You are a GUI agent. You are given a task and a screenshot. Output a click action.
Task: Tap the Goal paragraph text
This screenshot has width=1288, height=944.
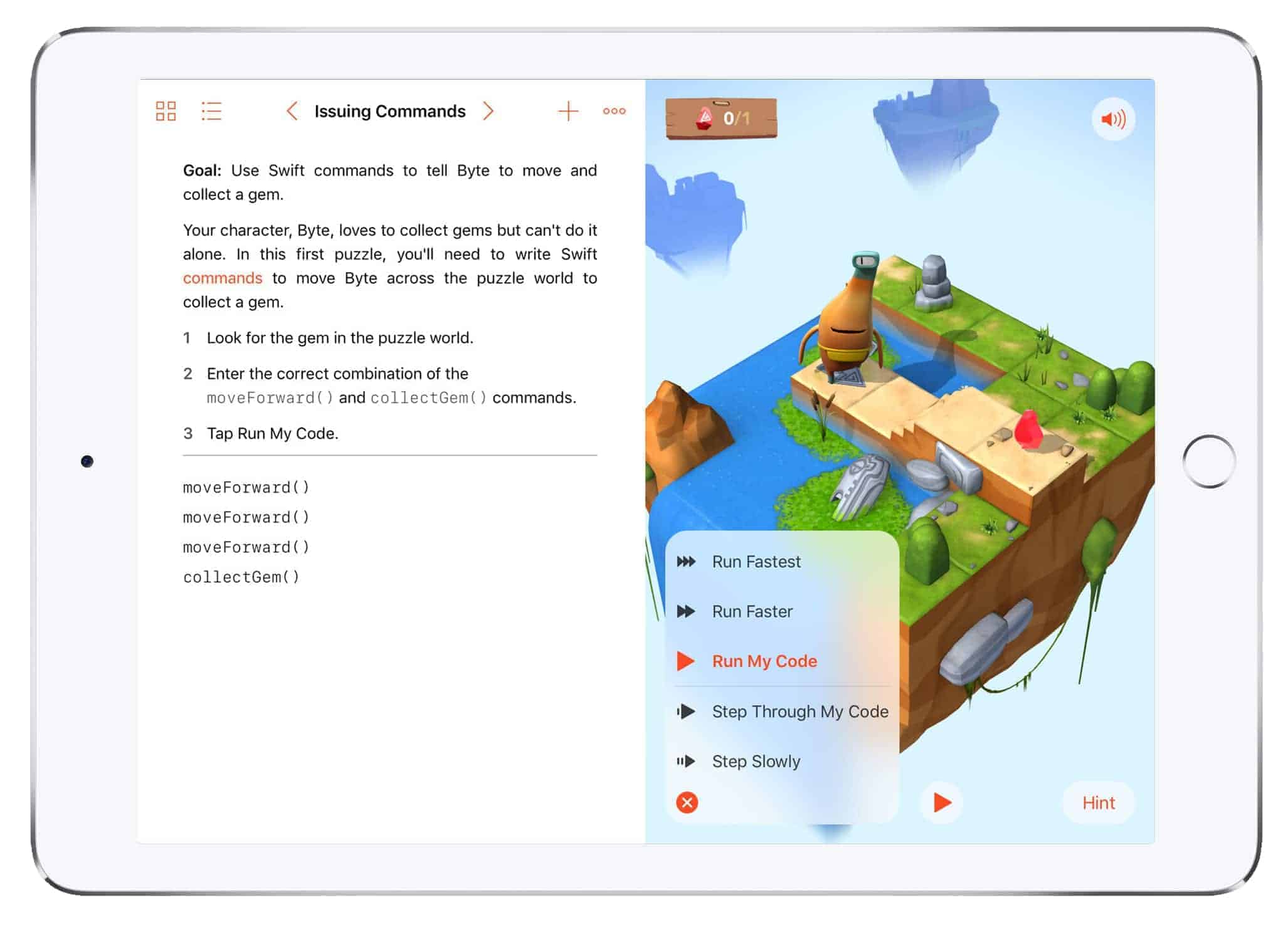click(389, 182)
